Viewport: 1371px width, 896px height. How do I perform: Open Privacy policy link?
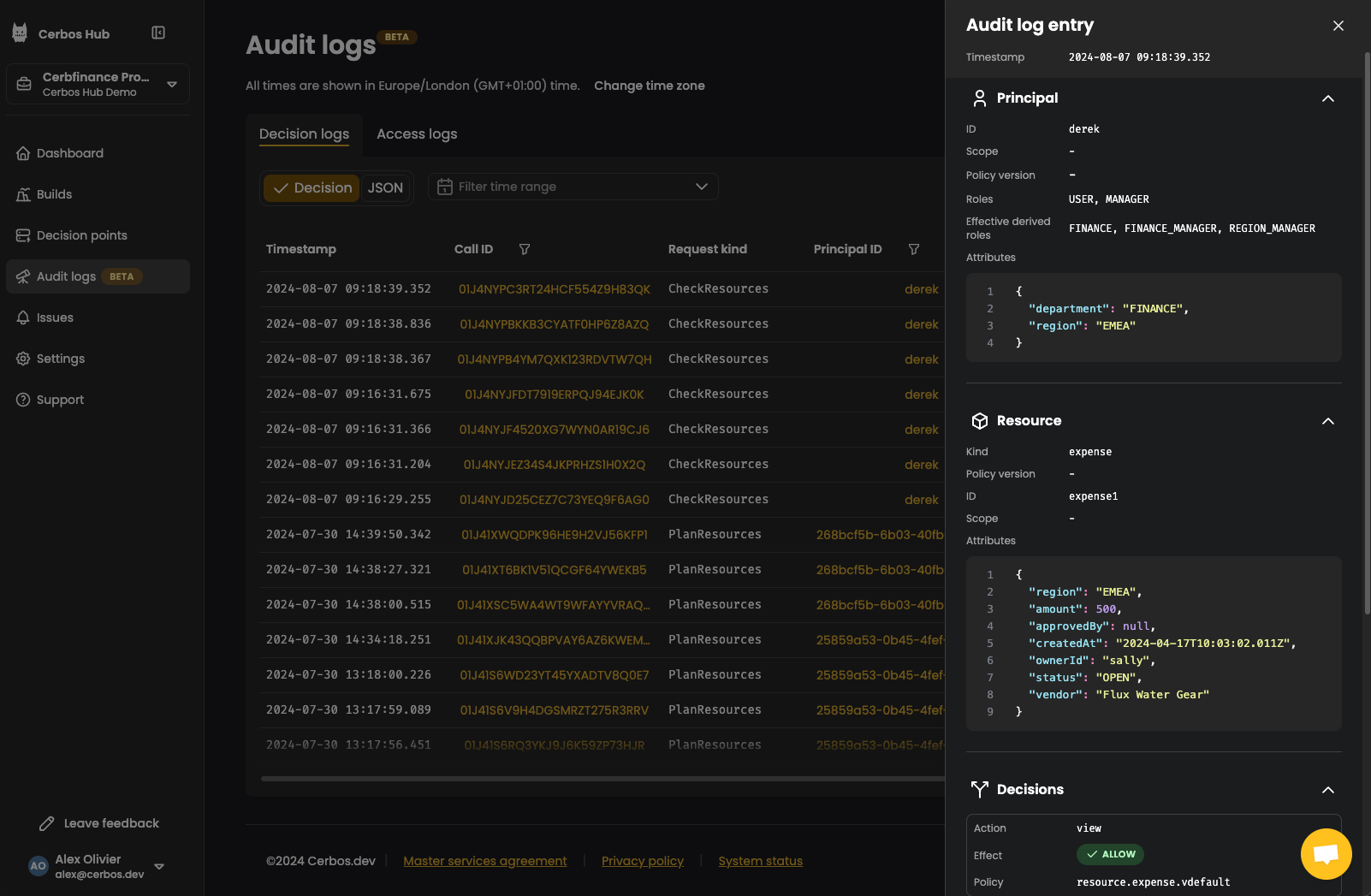click(643, 861)
